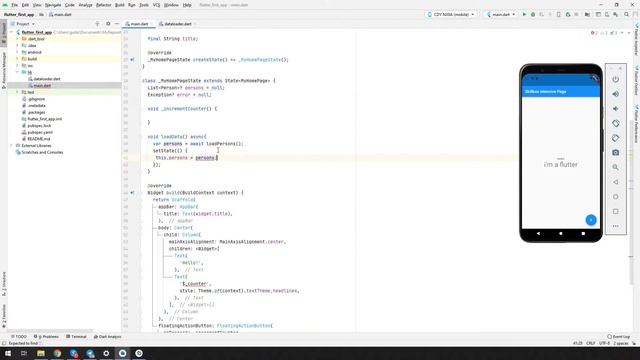Viewport: 640px width, 360px height.
Task: Open the main.dart run configuration dropdown
Action: [501, 14]
